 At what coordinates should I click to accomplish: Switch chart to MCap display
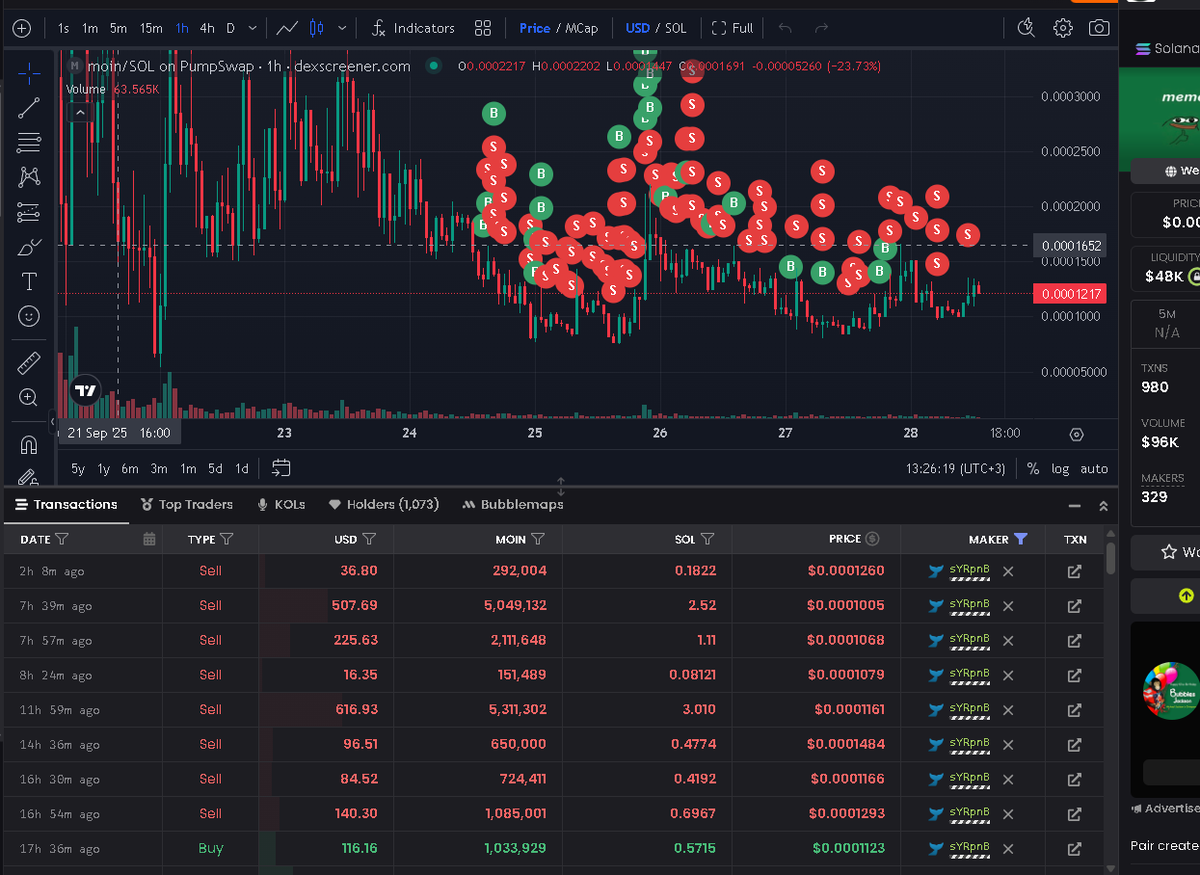pos(581,28)
